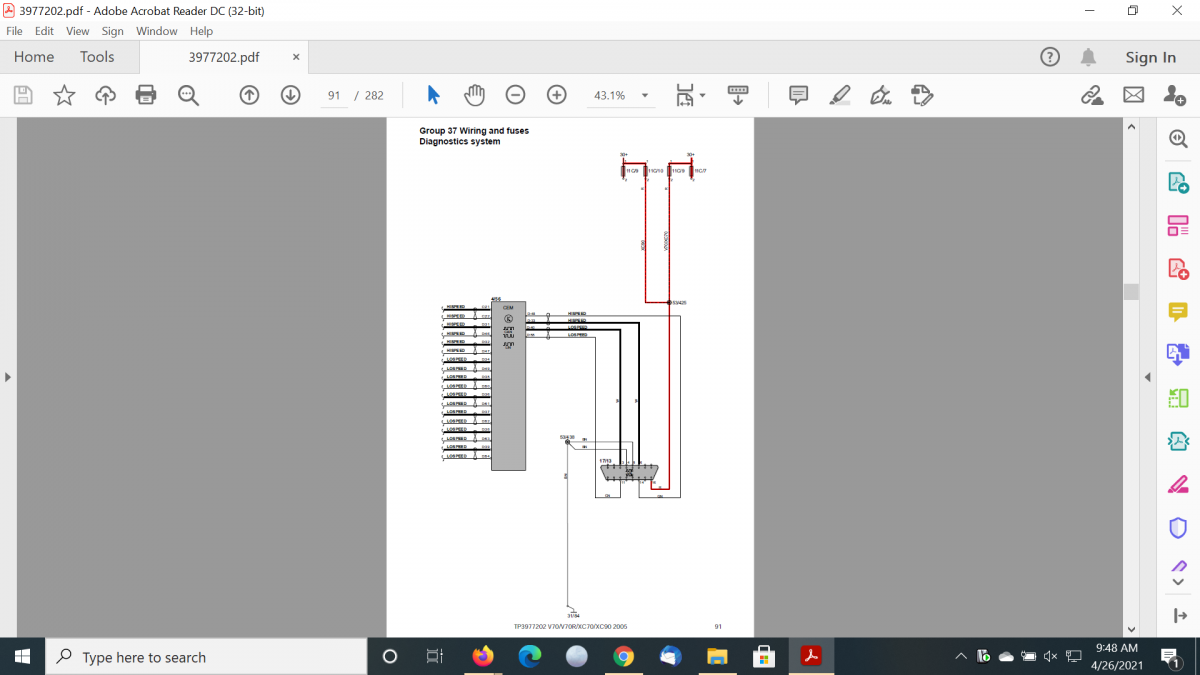Viewport: 1200px width, 675px height.
Task: Go to the previous page with up arrow
Action: [x=249, y=95]
